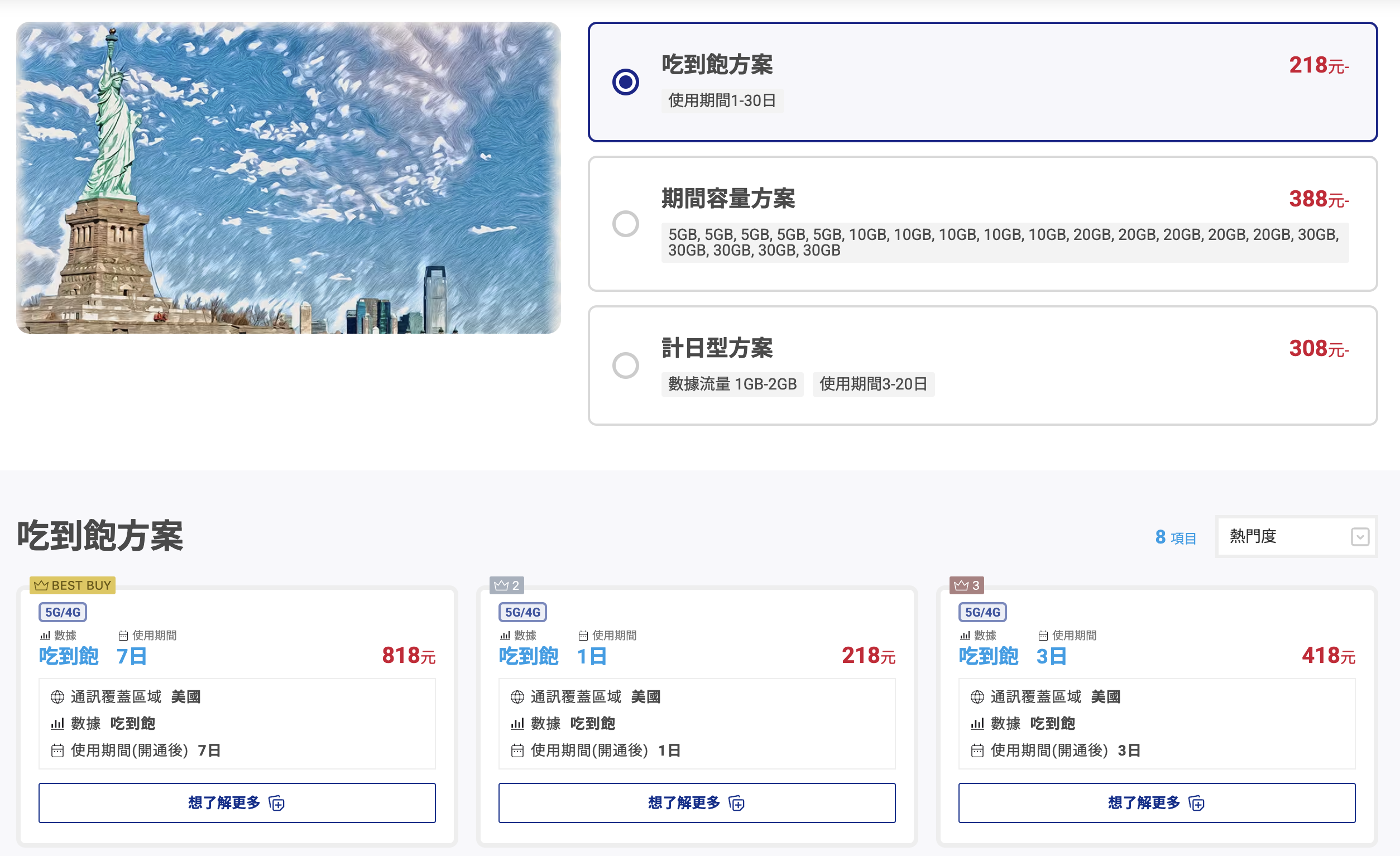Click the 5G/4G tag on 1日 card
Image resolution: width=1400 pixels, height=856 pixels.
tap(522, 612)
